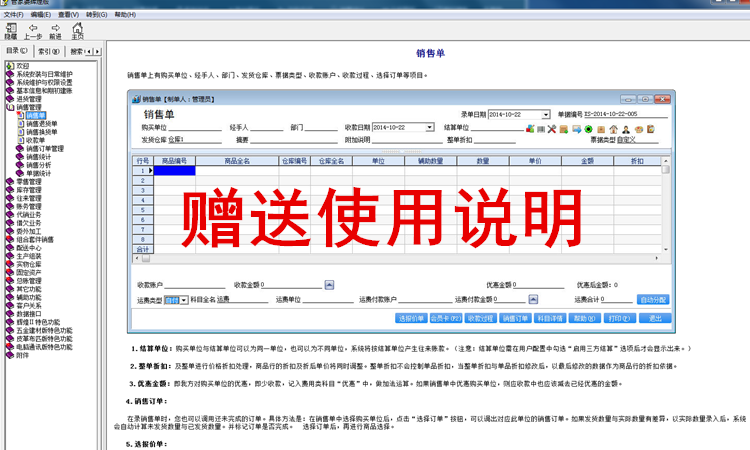750x450 pixels.
Task: Click the book icon beside 库存管理
Action: (x=11, y=189)
